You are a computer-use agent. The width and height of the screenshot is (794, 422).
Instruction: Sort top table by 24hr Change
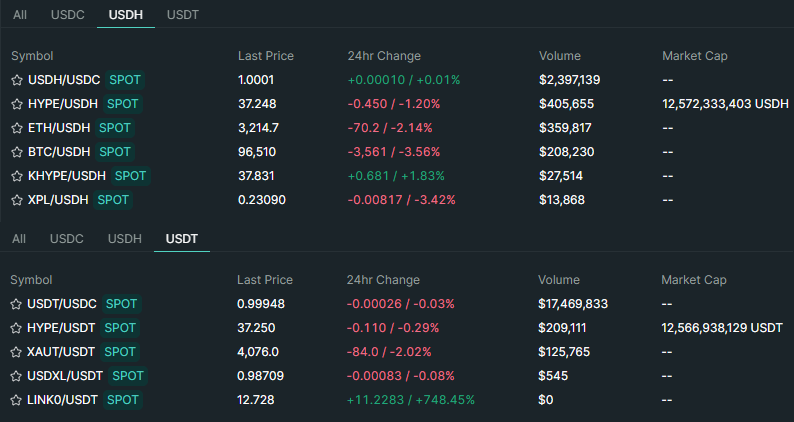[384, 56]
